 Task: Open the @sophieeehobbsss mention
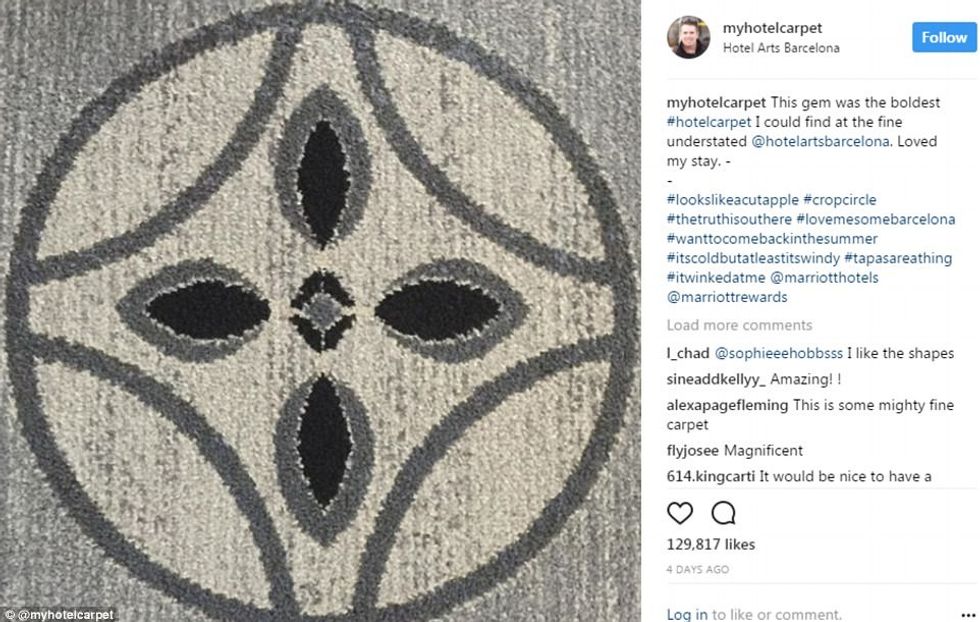tap(778, 353)
